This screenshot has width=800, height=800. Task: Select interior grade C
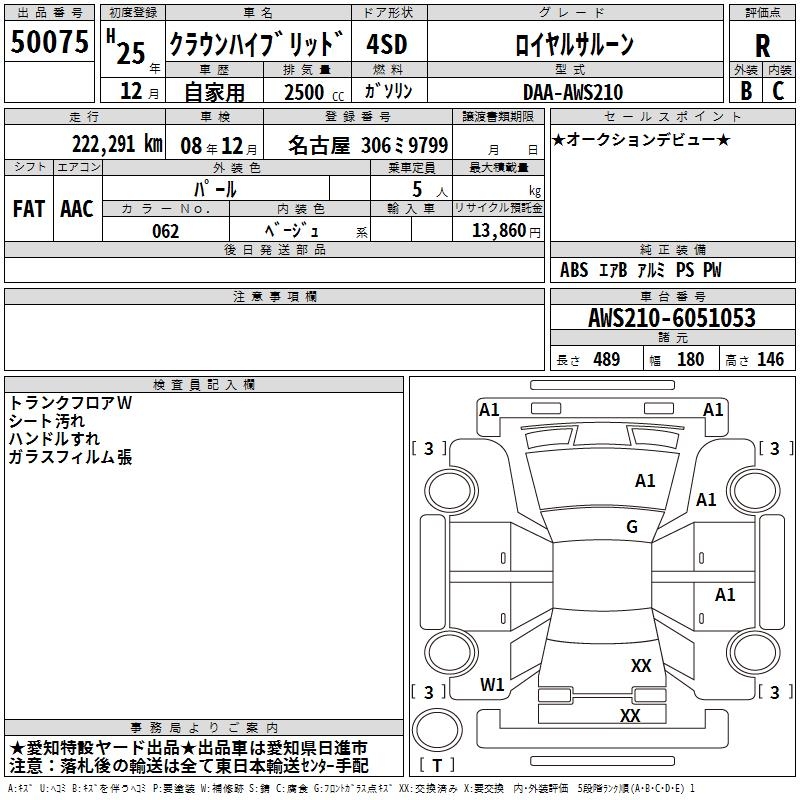[x=778, y=91]
